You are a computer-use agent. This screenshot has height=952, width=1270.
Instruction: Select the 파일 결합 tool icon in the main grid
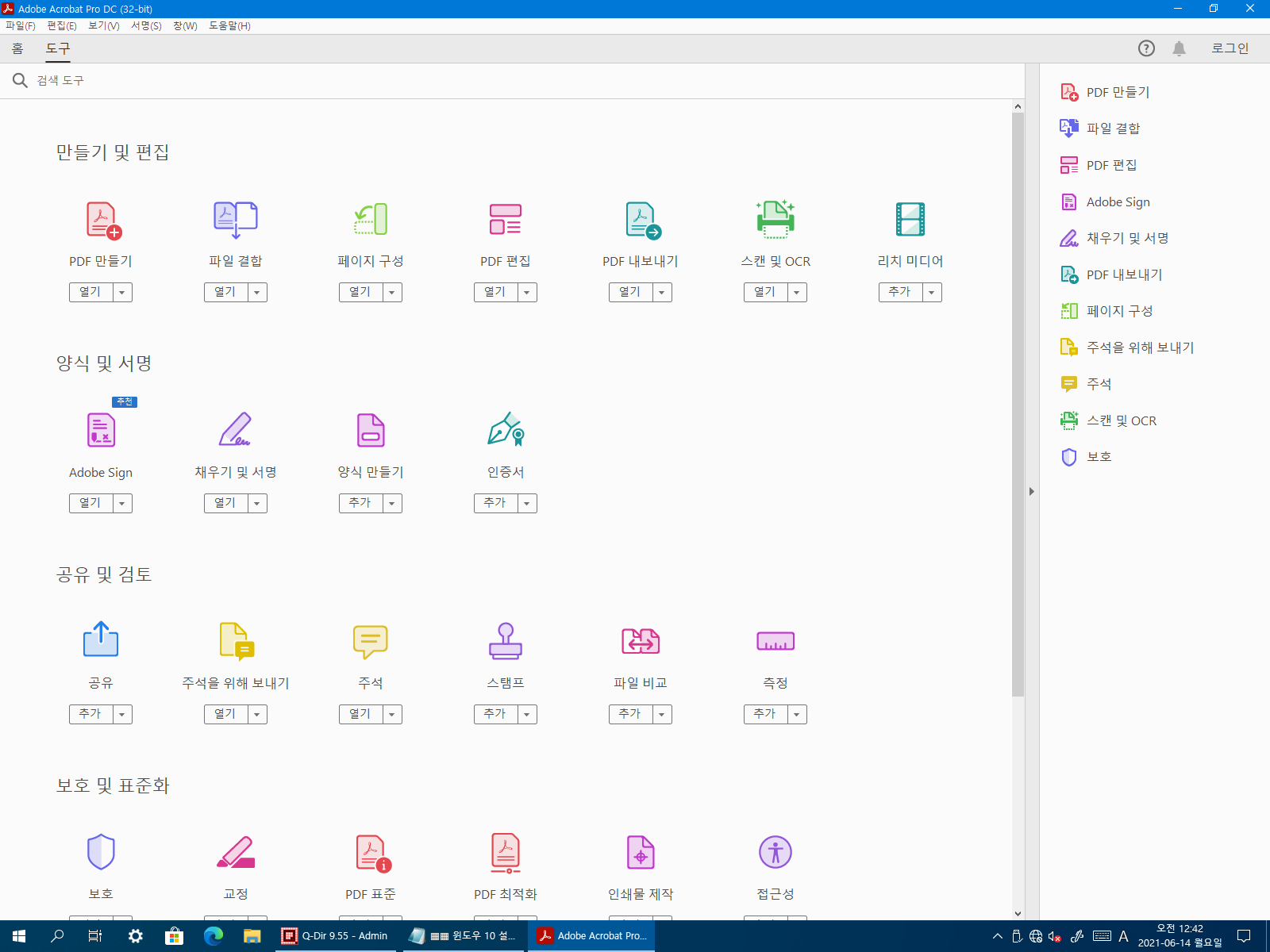[236, 220]
